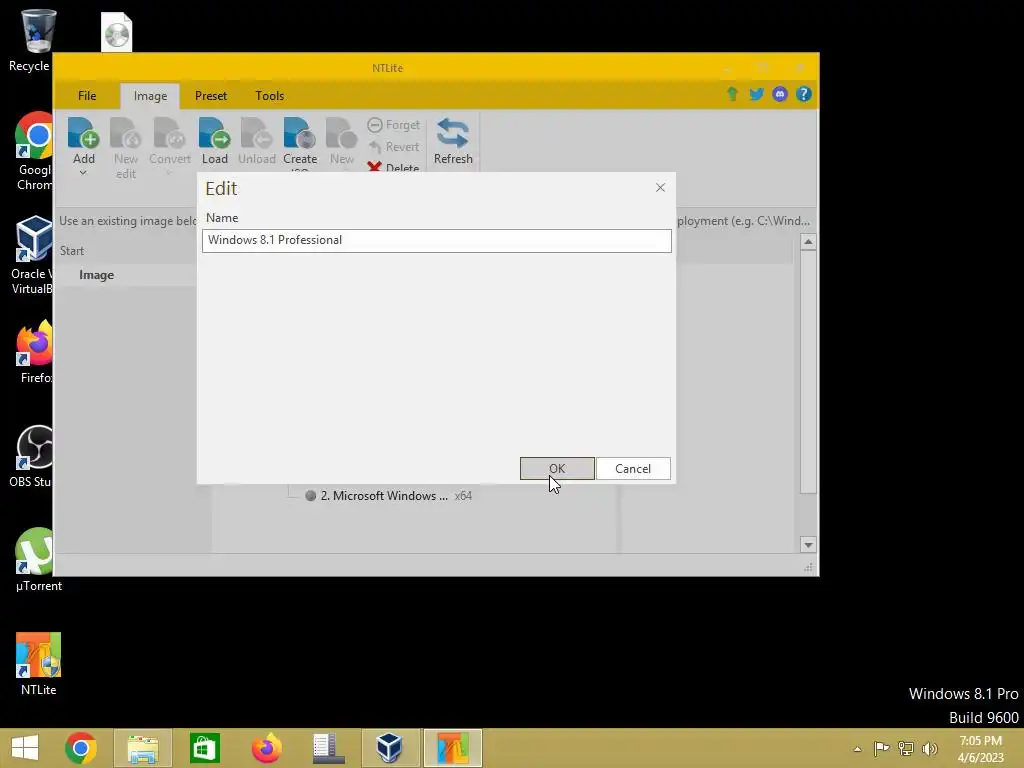The height and width of the screenshot is (768, 1024).
Task: Confirm the Edit dialog with OK
Action: click(557, 468)
